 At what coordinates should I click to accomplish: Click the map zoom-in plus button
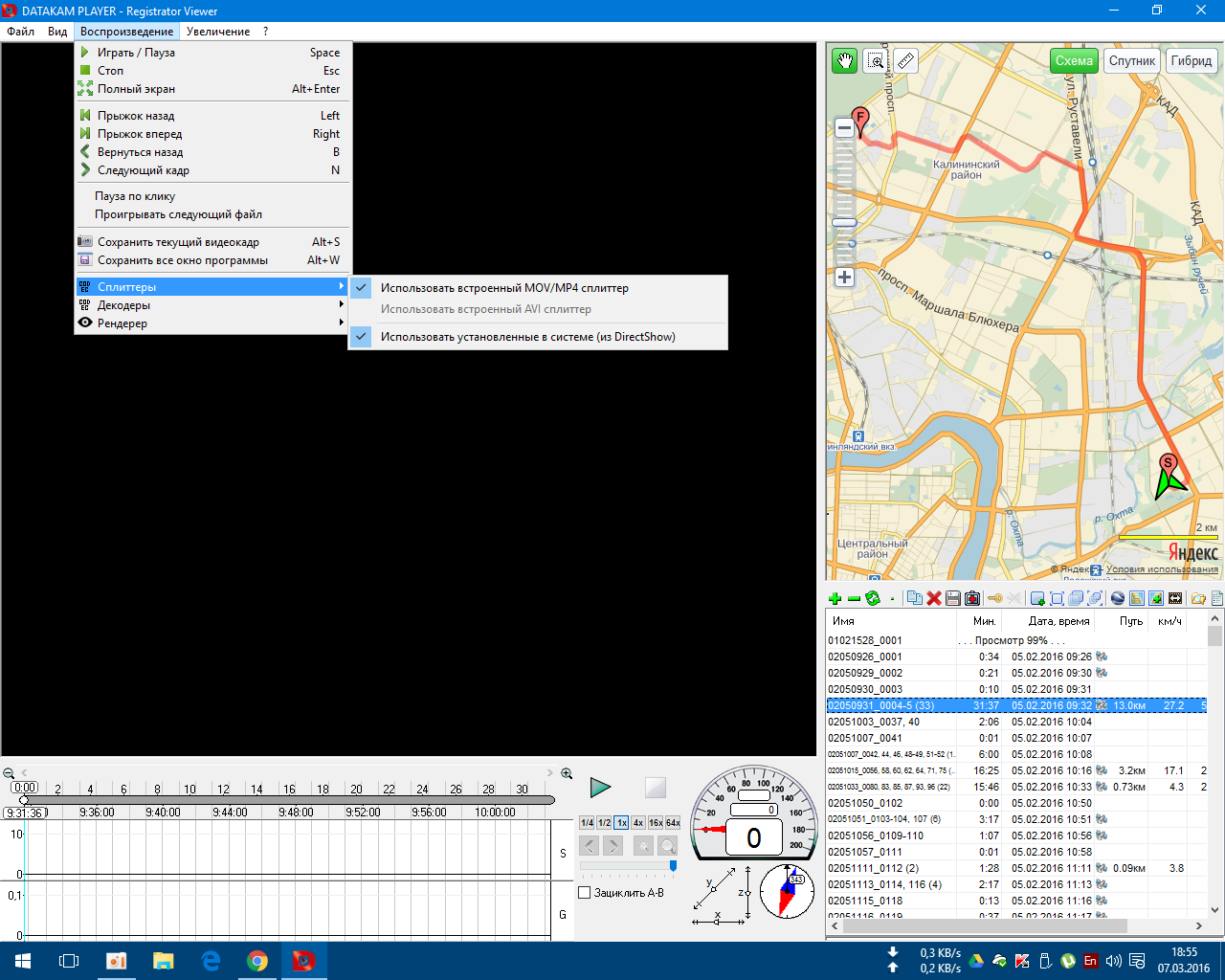click(844, 278)
